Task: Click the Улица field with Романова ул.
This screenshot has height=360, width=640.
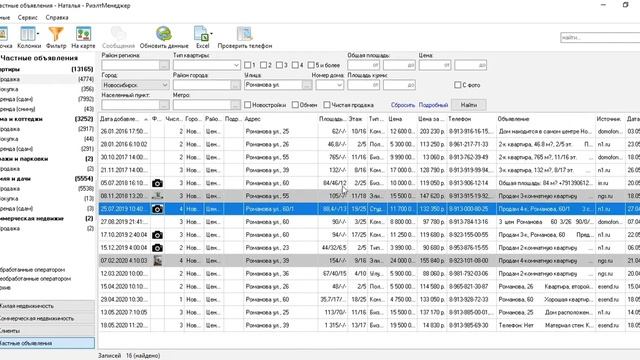Action: (x=273, y=85)
